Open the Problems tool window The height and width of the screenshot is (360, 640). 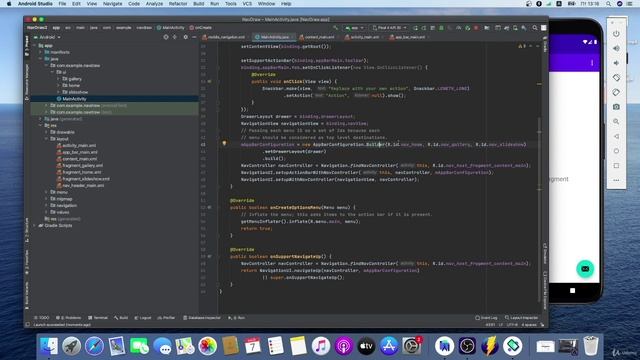pos(69,318)
